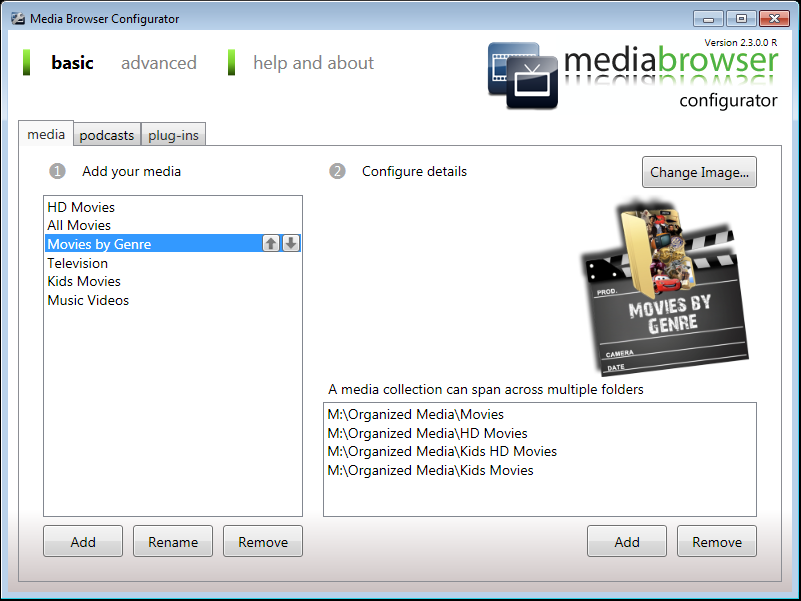Select the Kids HD Movies folder path
The width and height of the screenshot is (801, 601).
[441, 451]
